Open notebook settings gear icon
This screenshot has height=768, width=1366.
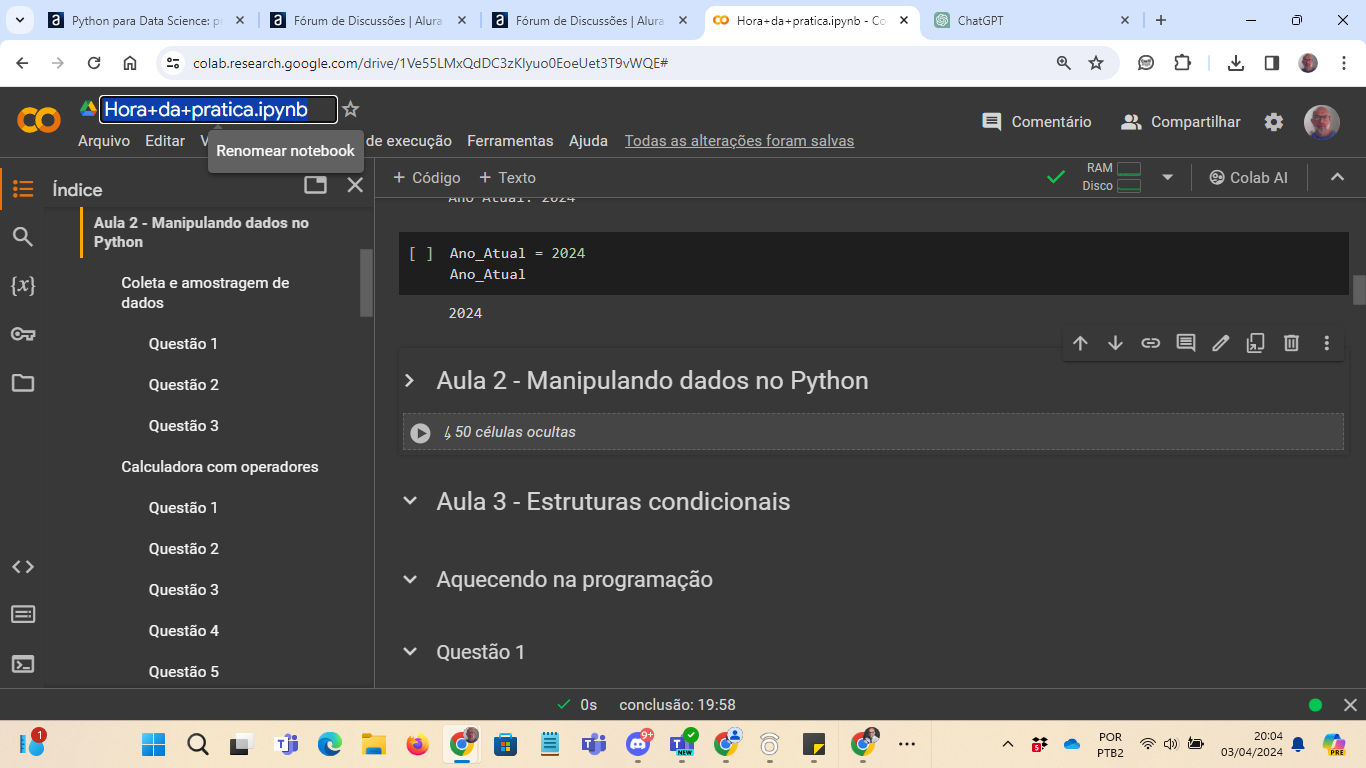point(1273,122)
